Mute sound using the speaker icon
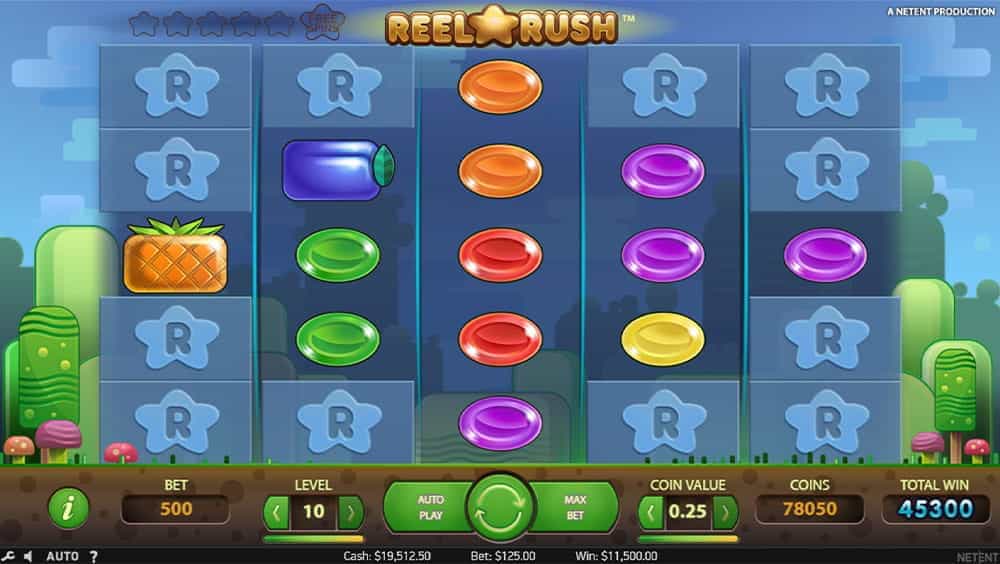 tap(27, 556)
